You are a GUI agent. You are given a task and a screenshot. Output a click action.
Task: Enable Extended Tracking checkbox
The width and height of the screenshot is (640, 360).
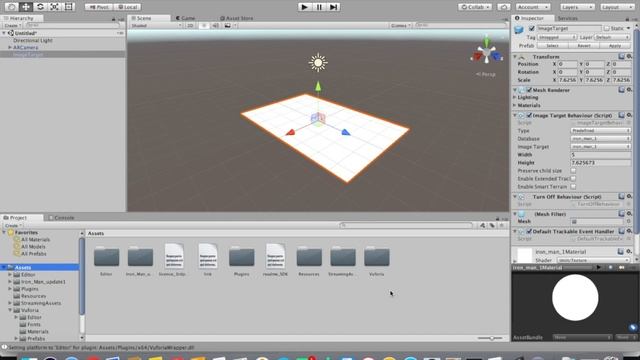(573, 178)
